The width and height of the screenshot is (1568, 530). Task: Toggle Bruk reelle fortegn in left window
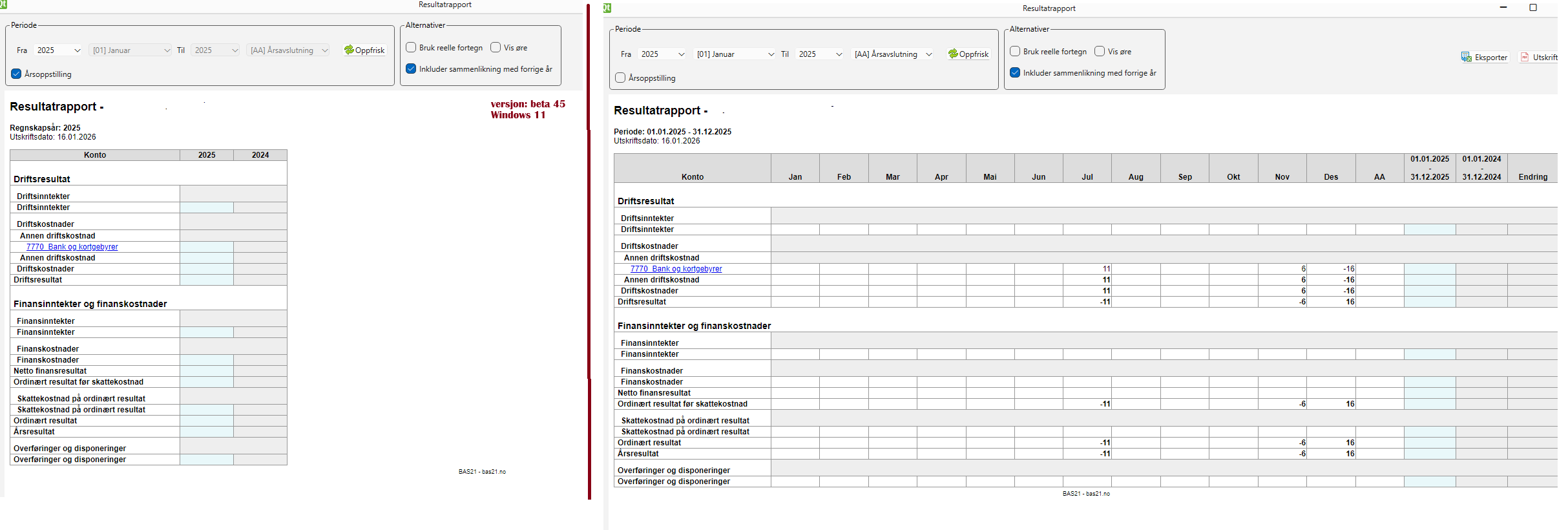coord(411,47)
